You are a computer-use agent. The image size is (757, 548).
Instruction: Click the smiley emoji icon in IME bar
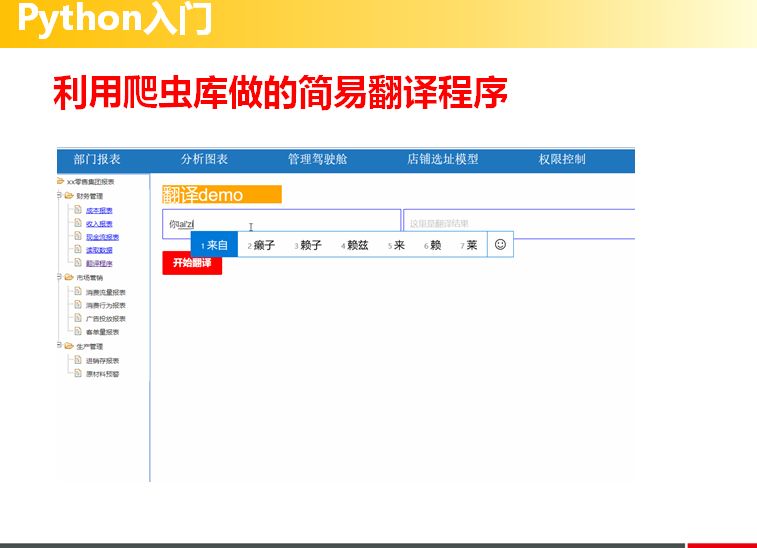pyautogui.click(x=500, y=244)
